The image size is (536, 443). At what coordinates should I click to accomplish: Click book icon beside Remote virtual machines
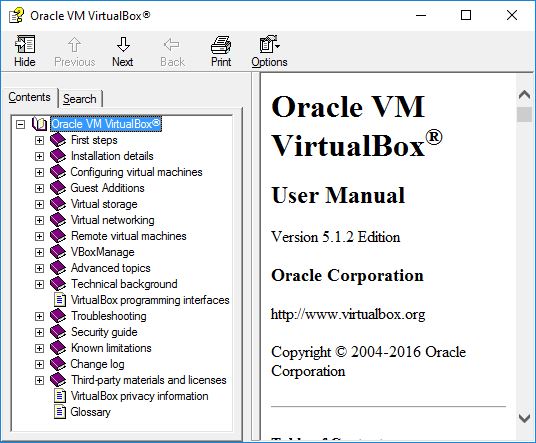(x=58, y=236)
